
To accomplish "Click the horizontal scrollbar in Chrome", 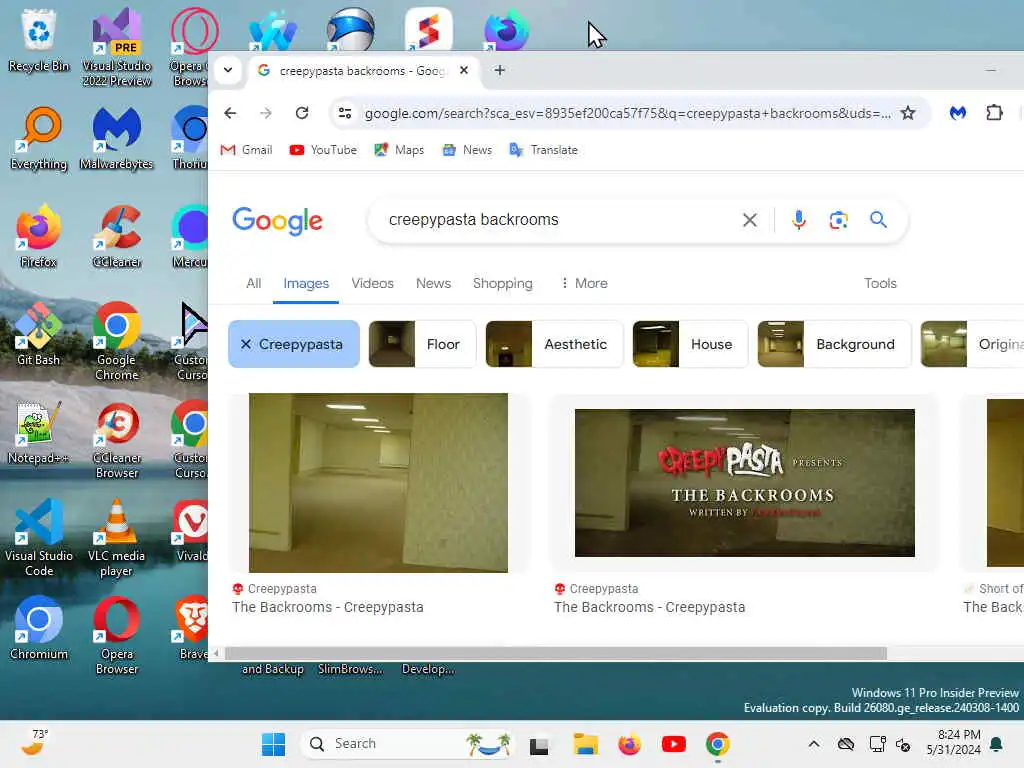I will point(554,653).
